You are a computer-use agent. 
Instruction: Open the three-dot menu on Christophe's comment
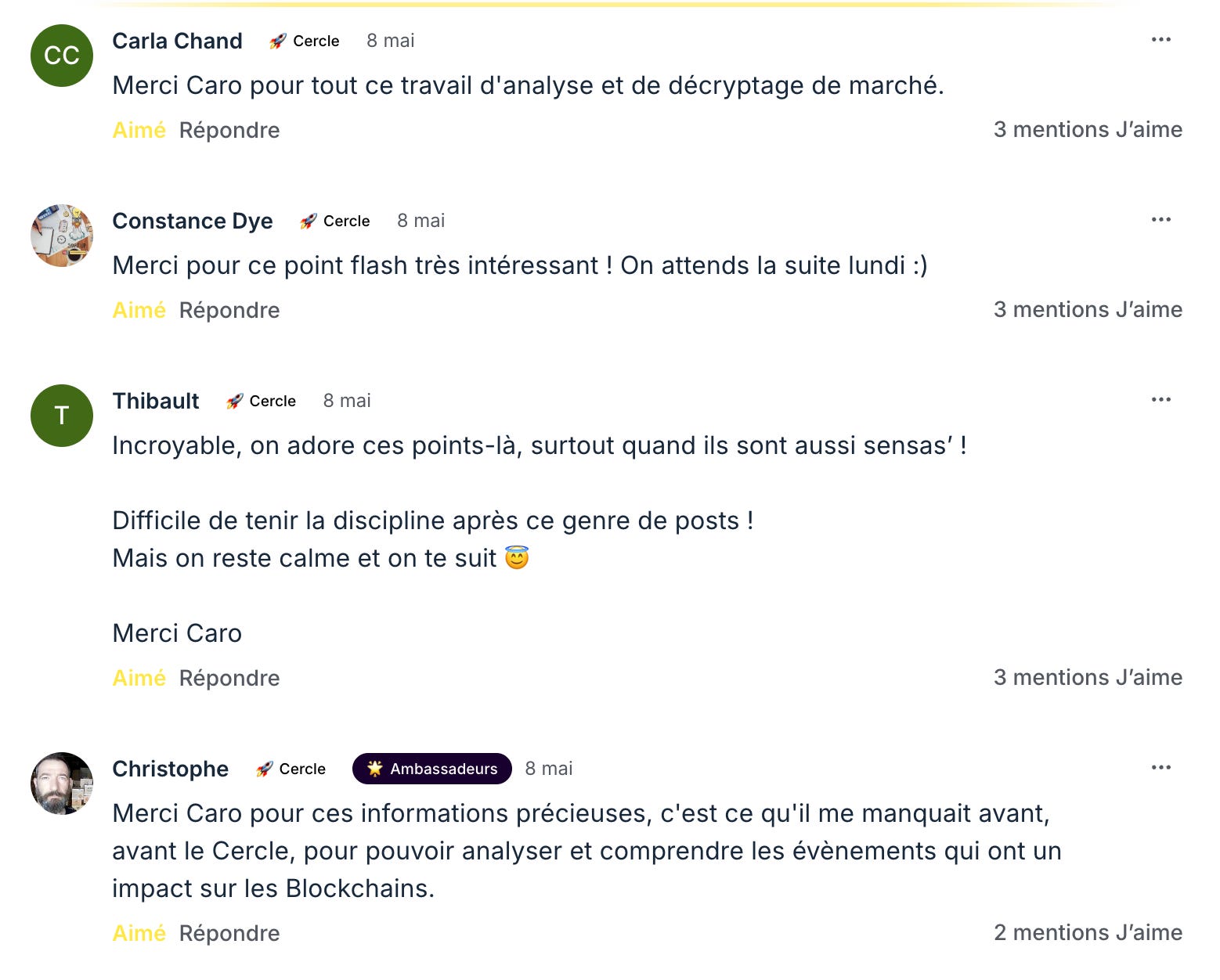click(1160, 768)
